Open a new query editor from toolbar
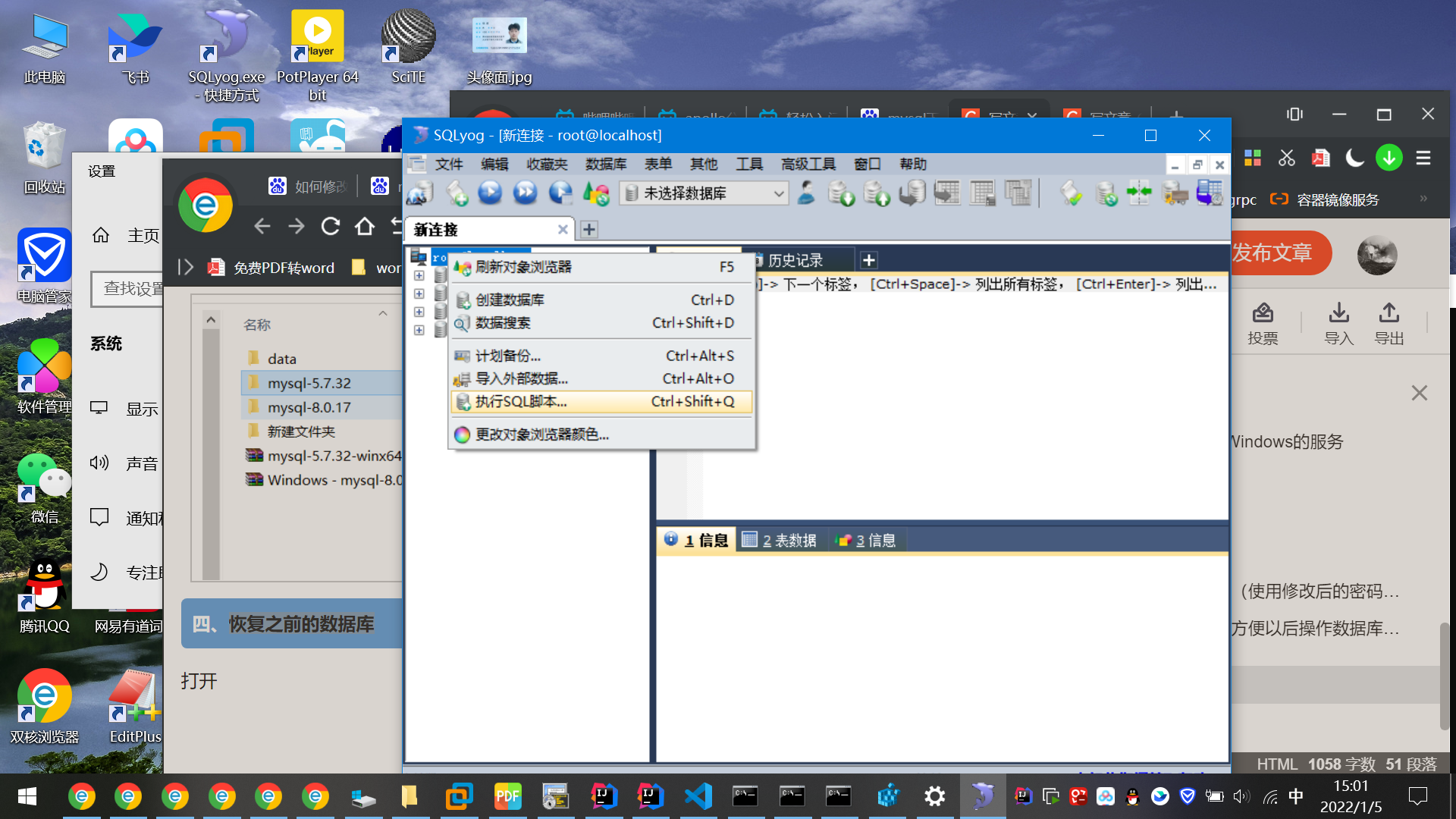Image resolution: width=1456 pixels, height=819 pixels. pyautogui.click(x=457, y=193)
